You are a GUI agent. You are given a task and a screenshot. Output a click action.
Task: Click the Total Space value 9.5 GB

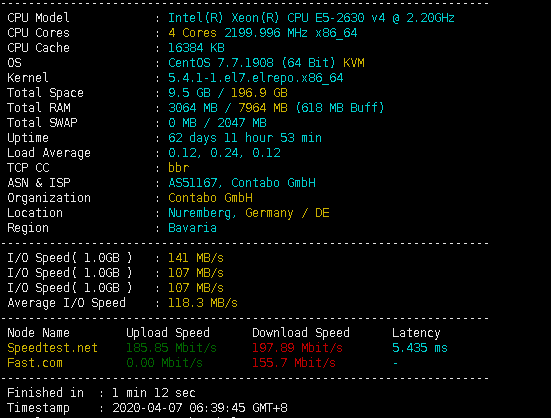pos(189,93)
